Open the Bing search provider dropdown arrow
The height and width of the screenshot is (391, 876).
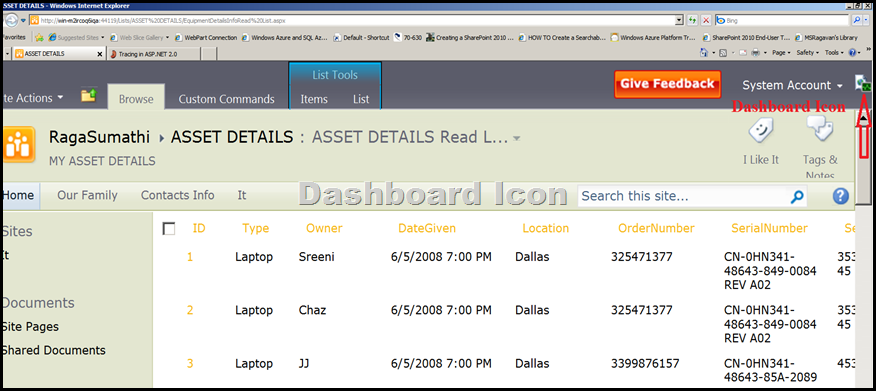[x=867, y=20]
